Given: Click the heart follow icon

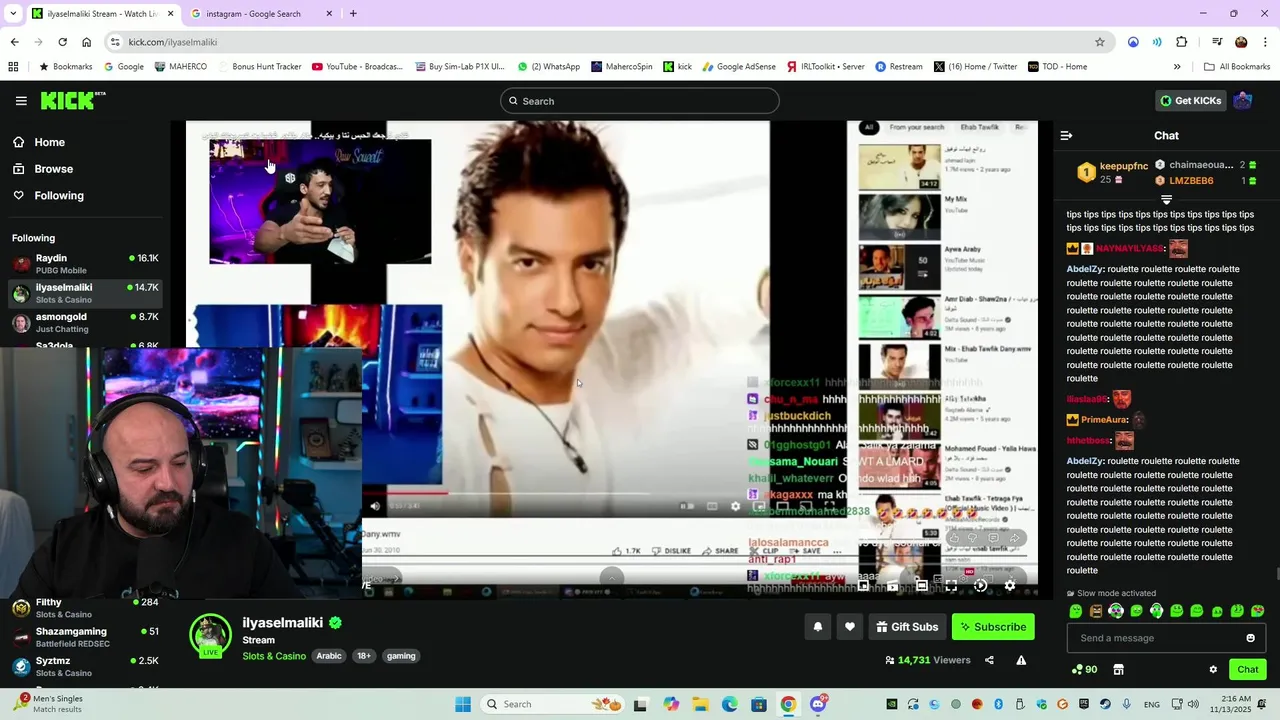Looking at the screenshot, I should click(x=850, y=627).
